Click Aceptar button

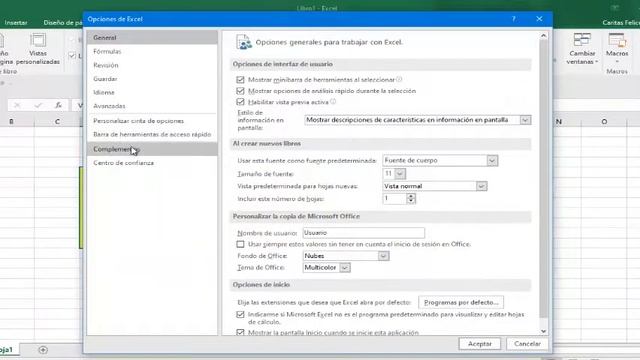point(480,344)
